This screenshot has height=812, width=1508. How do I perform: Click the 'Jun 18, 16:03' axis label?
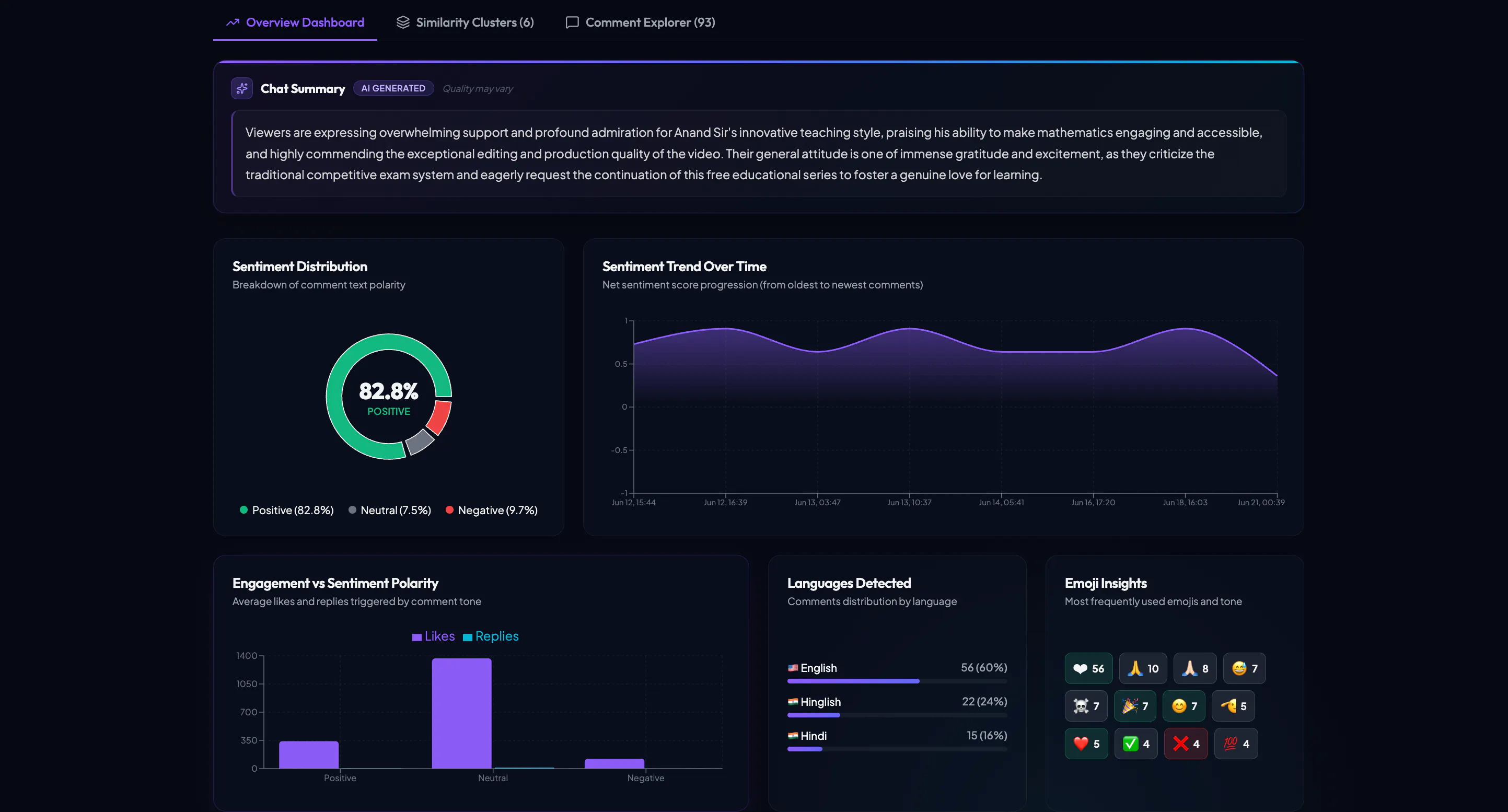tap(1185, 503)
